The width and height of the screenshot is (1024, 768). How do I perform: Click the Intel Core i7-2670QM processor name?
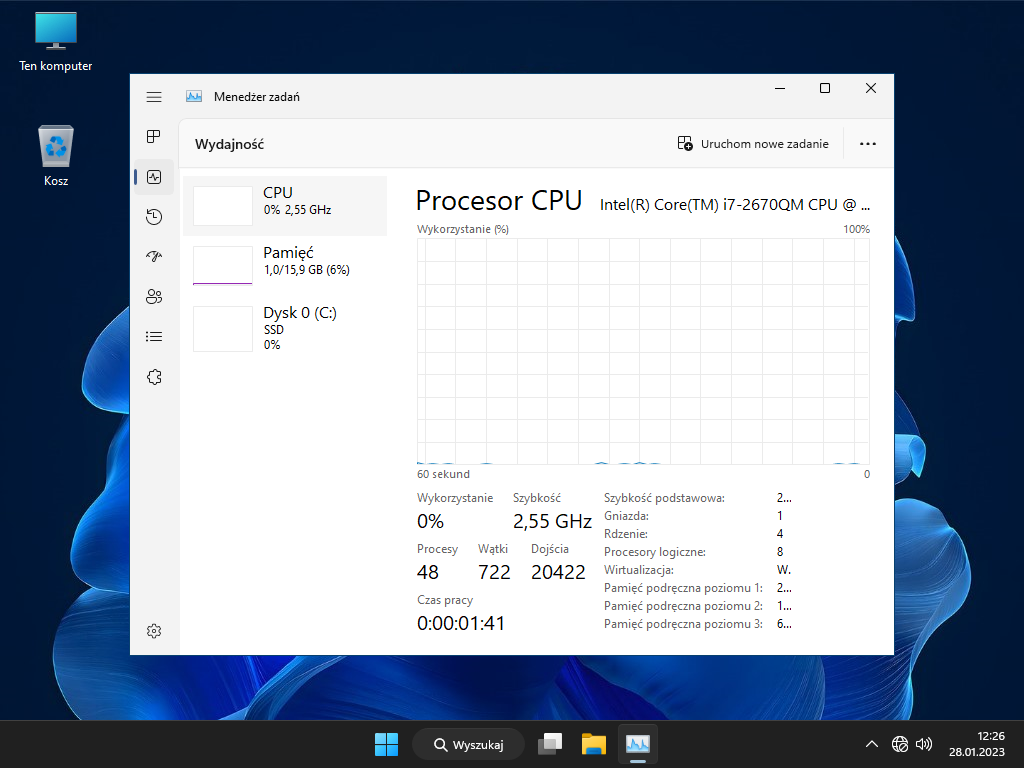735,204
